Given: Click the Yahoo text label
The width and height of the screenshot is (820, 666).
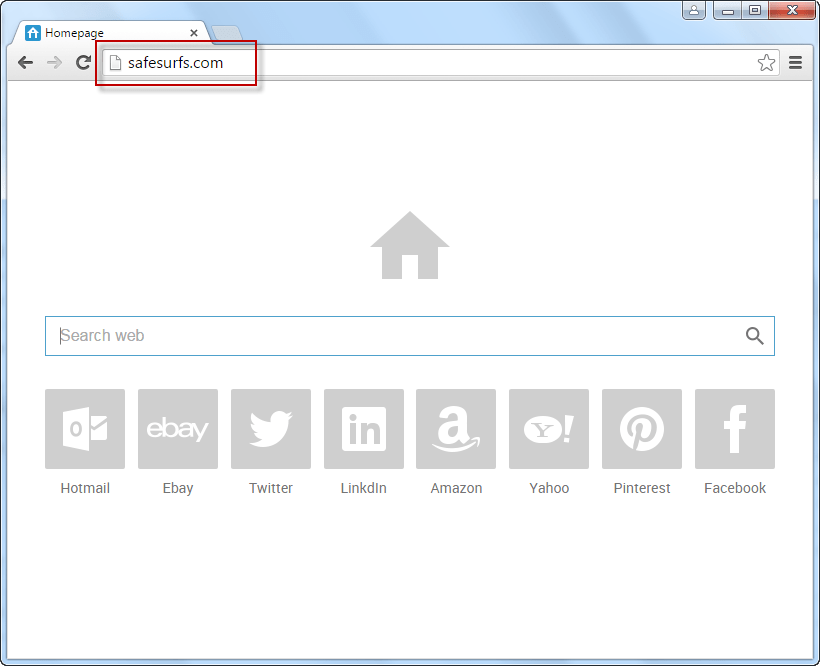Looking at the screenshot, I should coord(549,488).
